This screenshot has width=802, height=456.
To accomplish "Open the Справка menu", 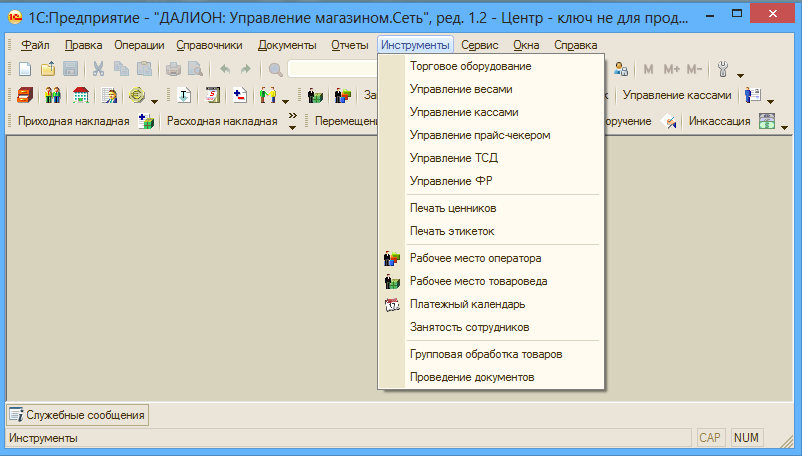I will 575,45.
